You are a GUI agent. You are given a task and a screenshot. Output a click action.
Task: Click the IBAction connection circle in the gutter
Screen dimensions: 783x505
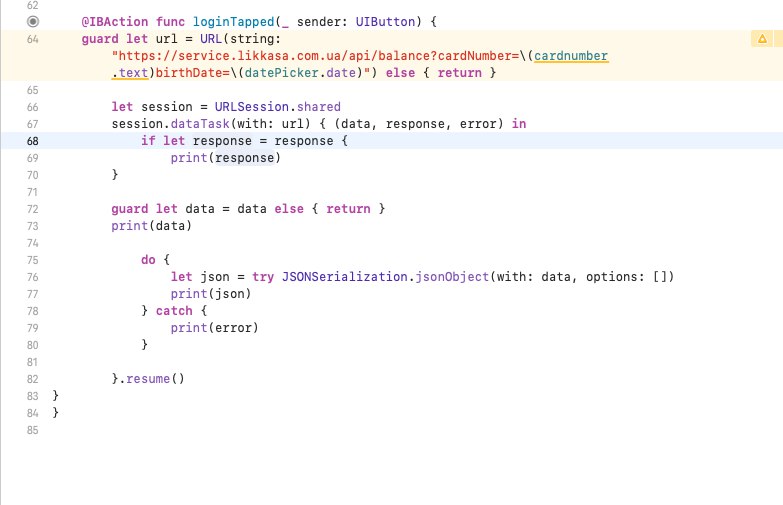(x=33, y=21)
